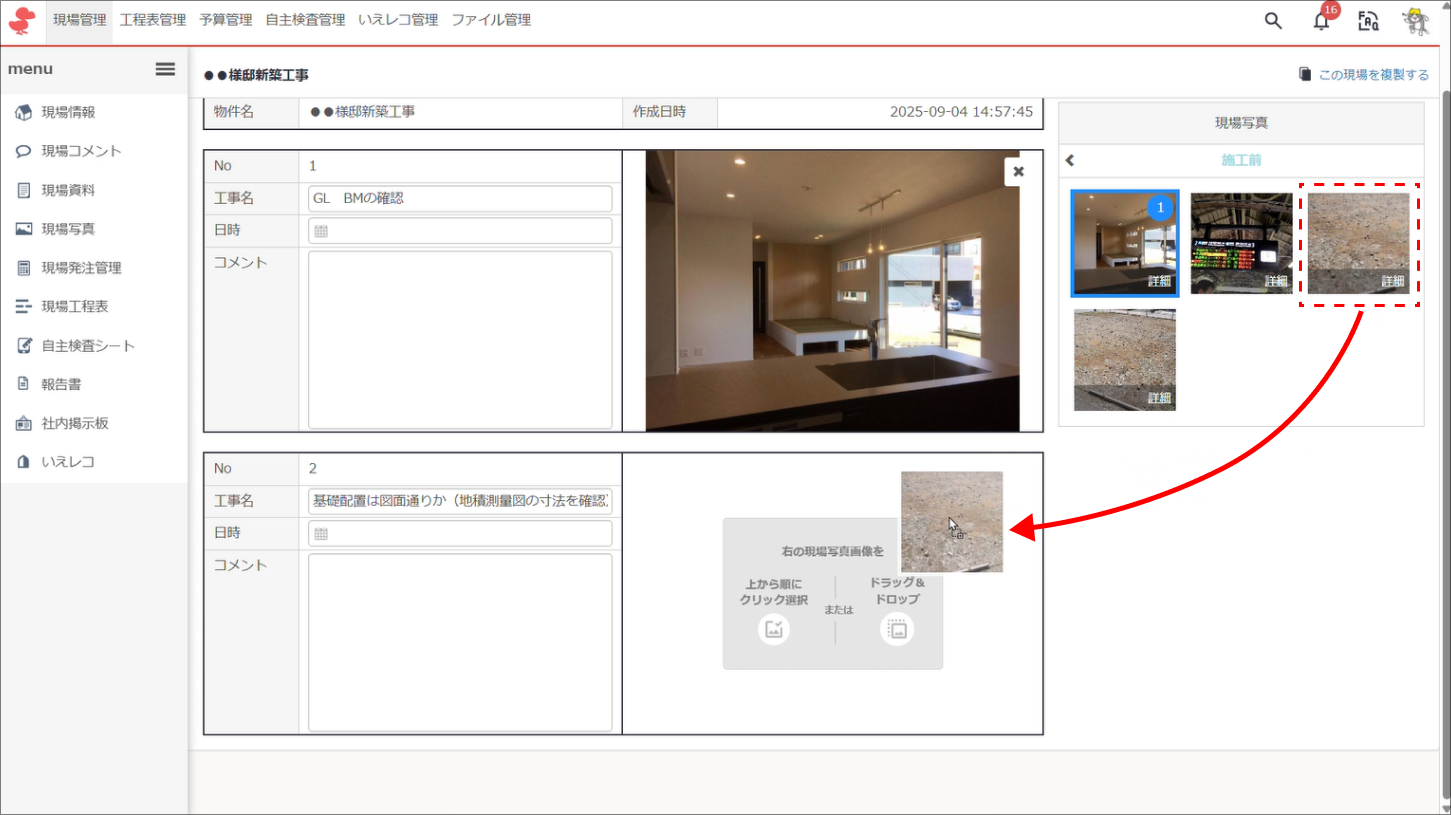Go back with the 施工前 chevron arrow
1451x815 pixels.
tap(1070, 160)
